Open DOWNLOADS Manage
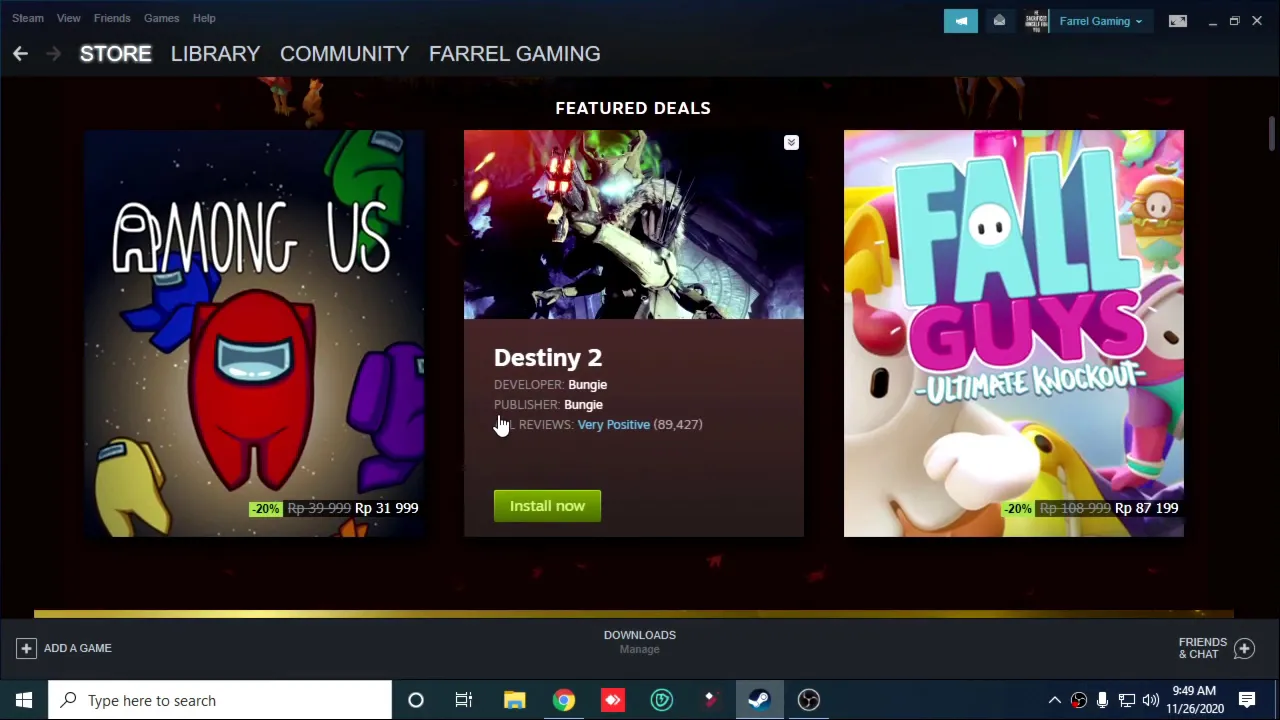This screenshot has width=1280, height=720. pos(640,642)
